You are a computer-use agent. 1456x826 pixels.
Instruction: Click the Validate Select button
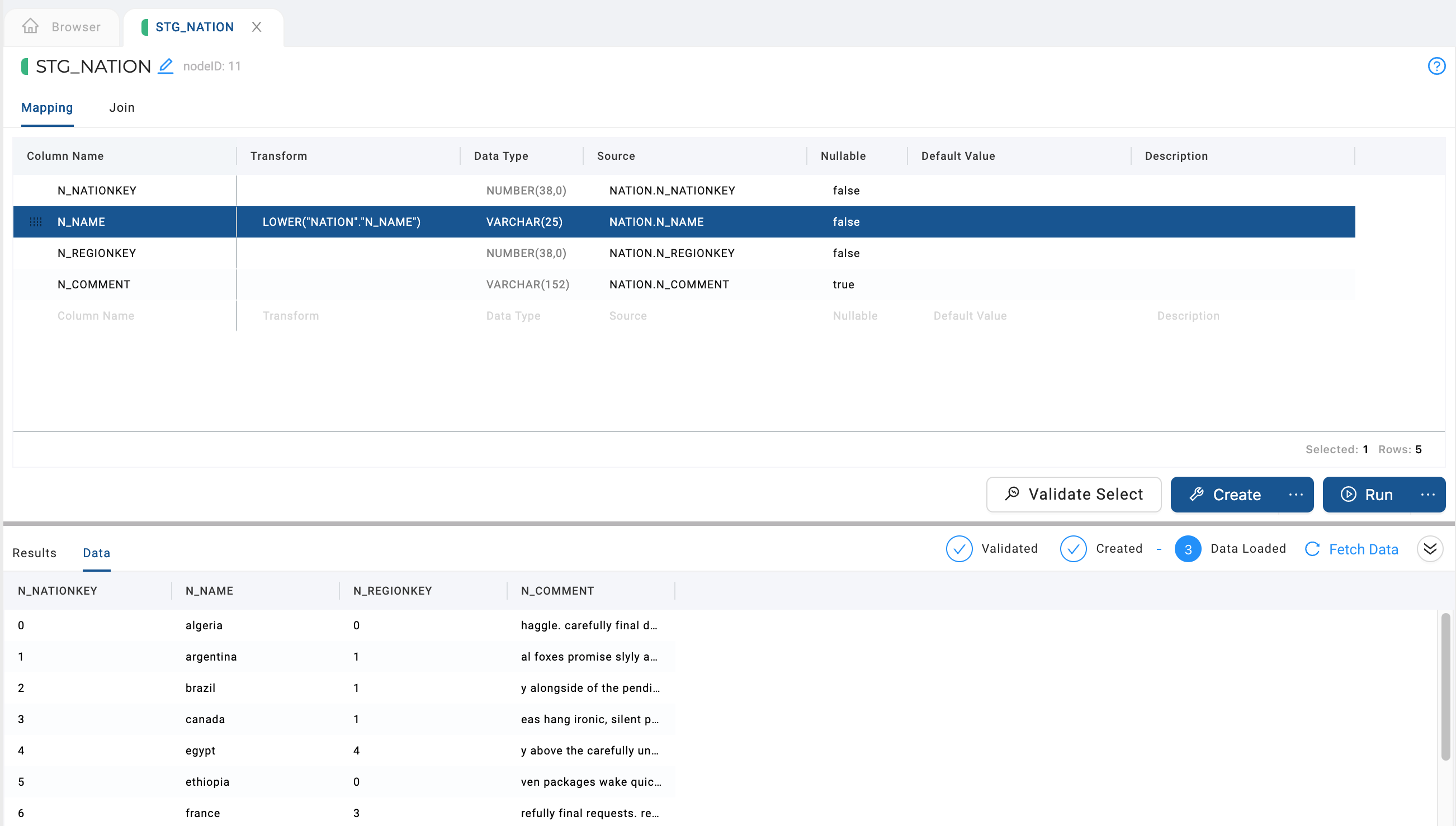coord(1074,494)
